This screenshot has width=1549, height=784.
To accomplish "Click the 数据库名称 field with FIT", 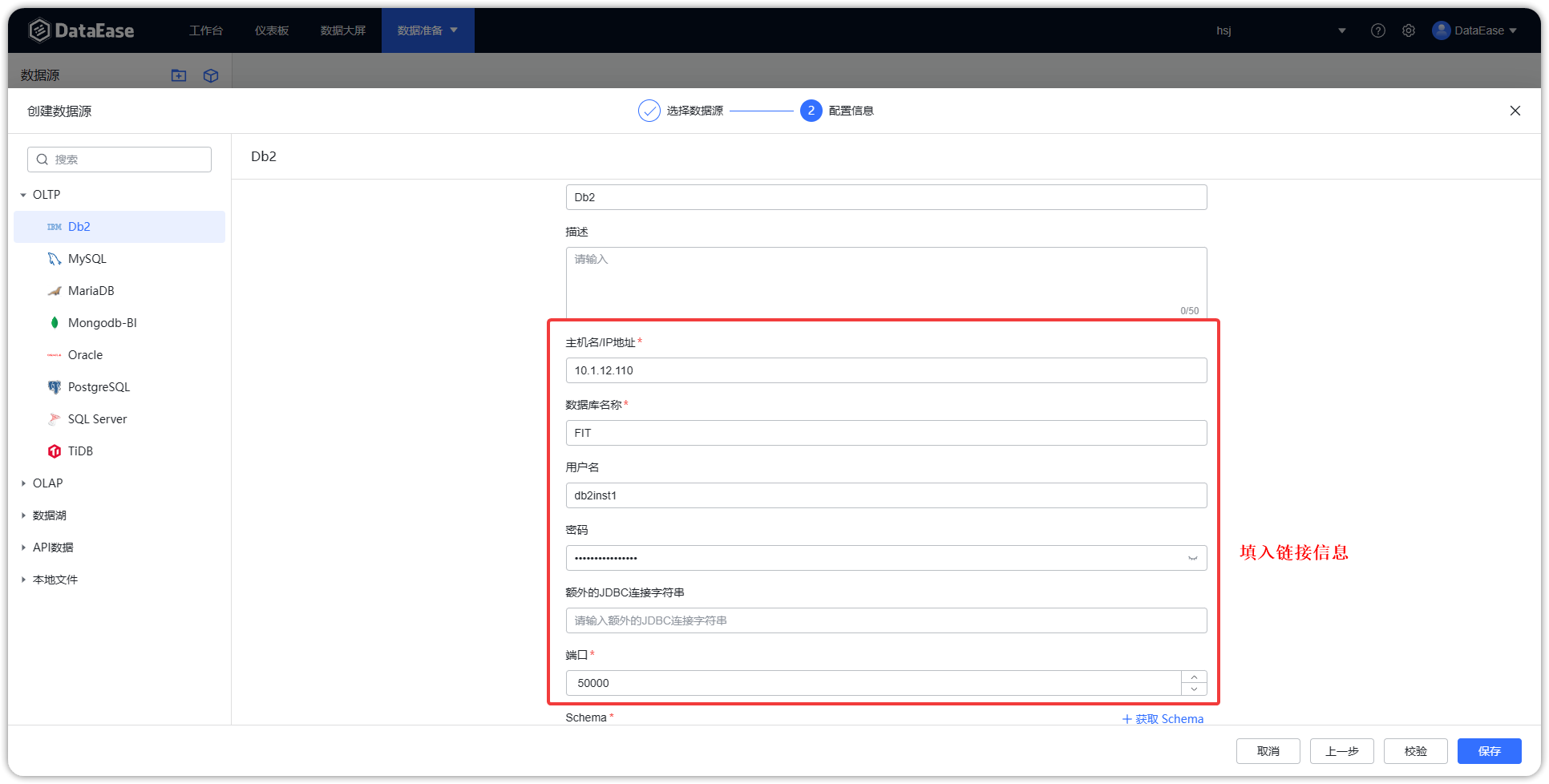I will 886,433.
